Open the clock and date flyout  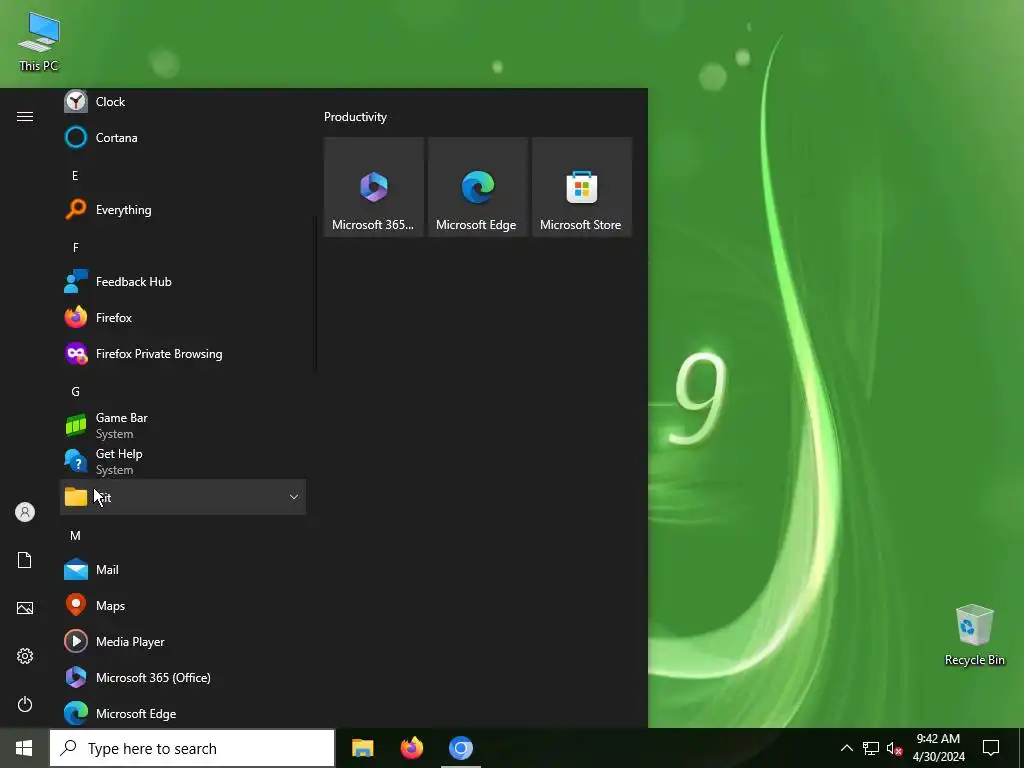coord(938,748)
